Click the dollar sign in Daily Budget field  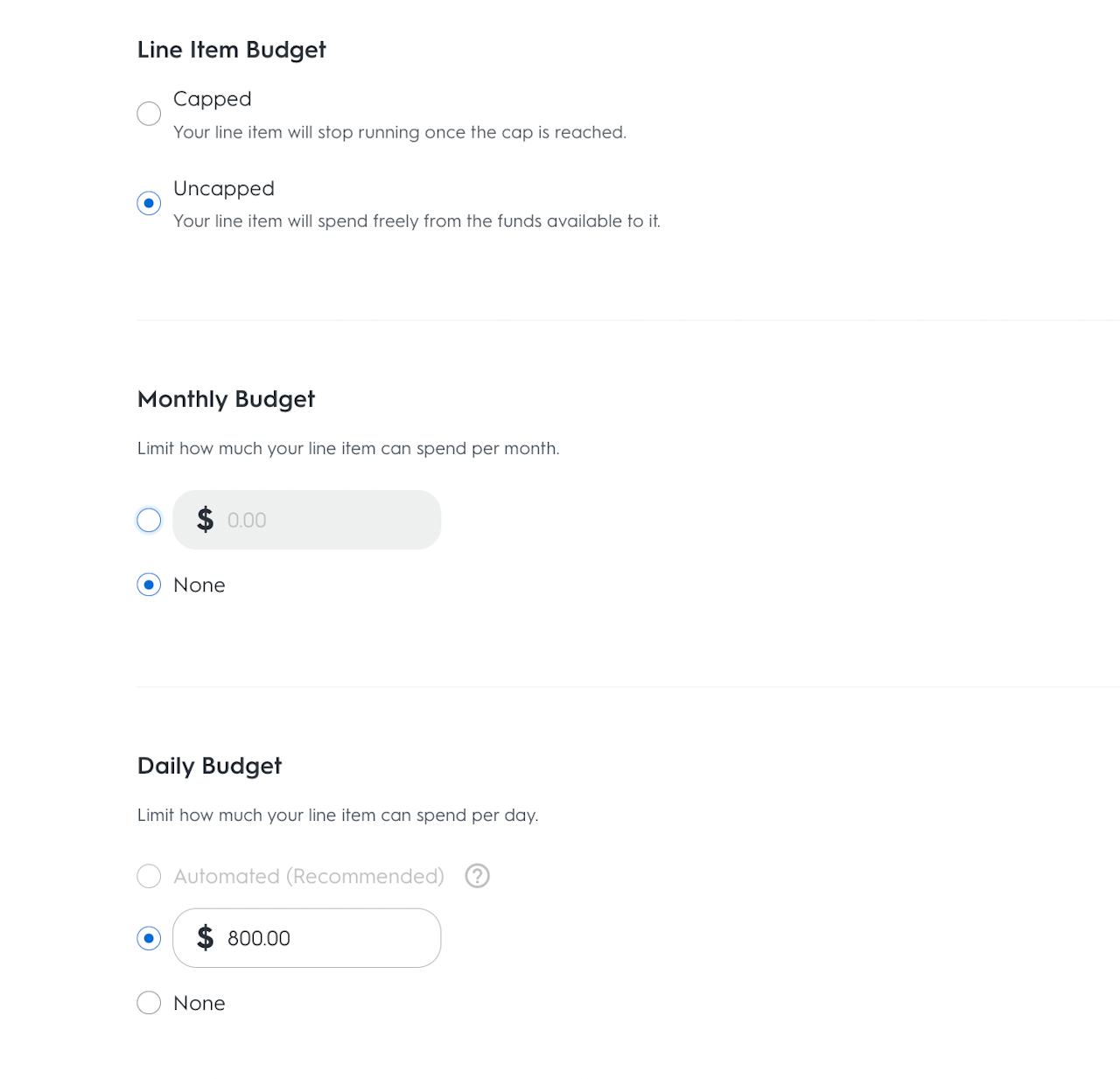tap(206, 938)
